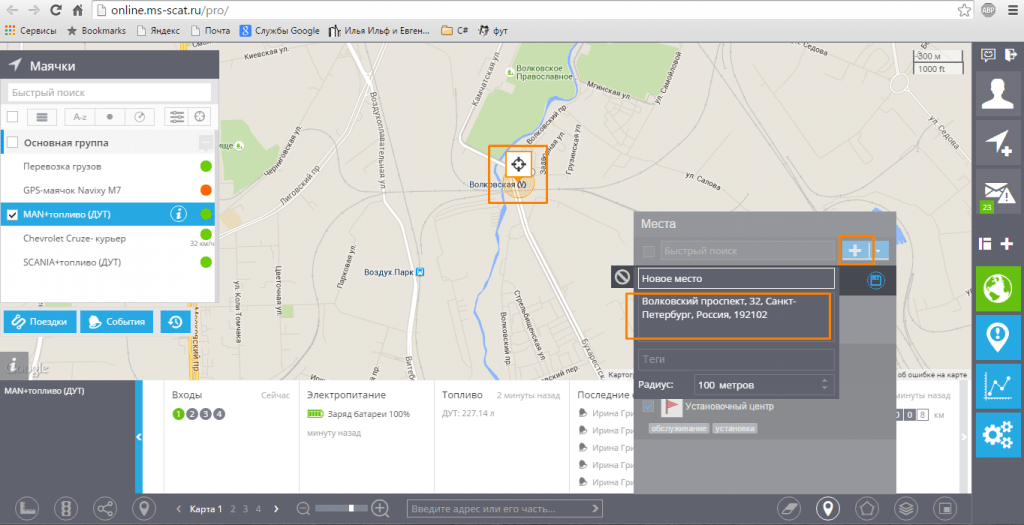Click the minimap window icon
This screenshot has height=525, width=1024.
(x=945, y=508)
